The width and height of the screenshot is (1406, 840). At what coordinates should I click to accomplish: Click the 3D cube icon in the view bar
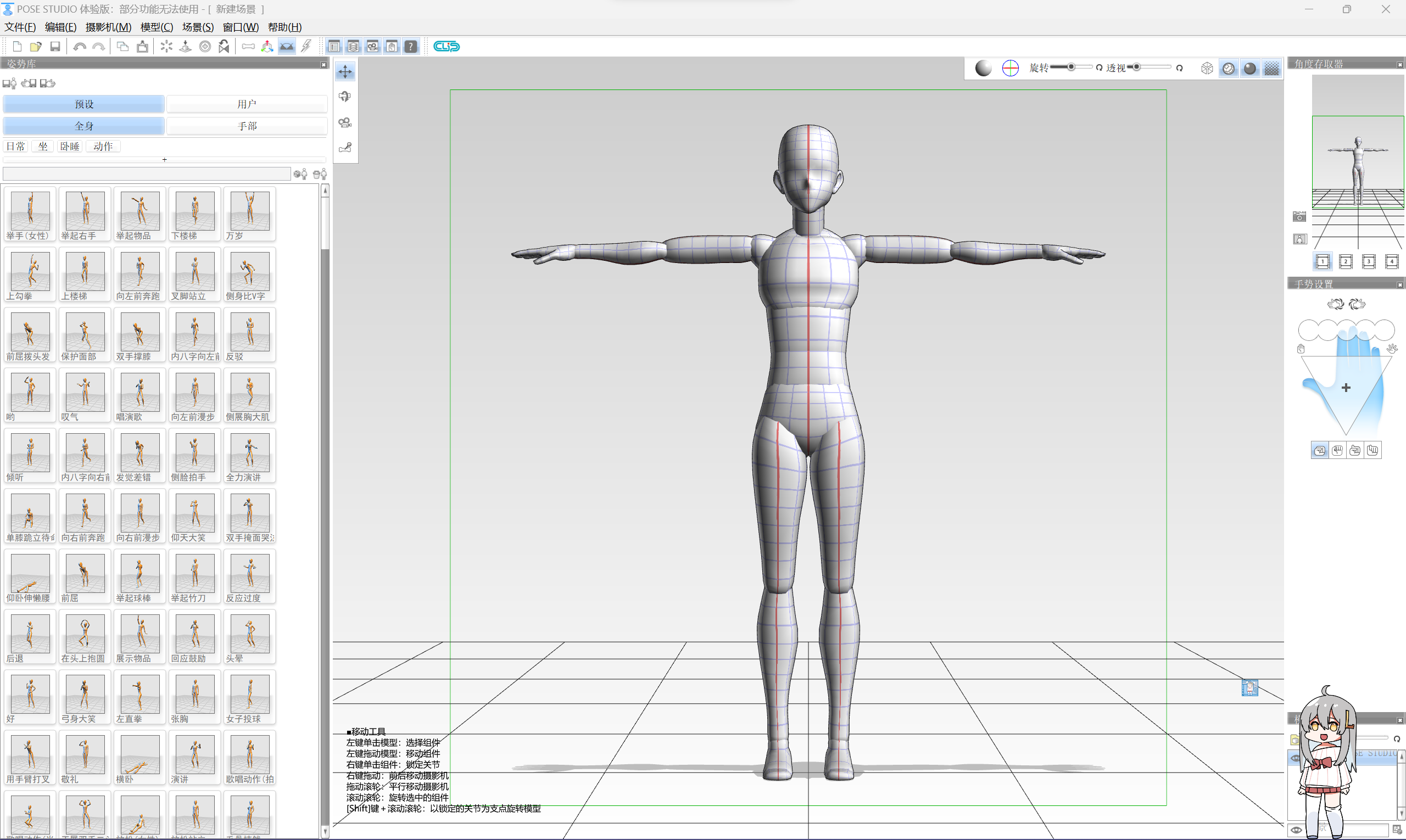[1207, 69]
